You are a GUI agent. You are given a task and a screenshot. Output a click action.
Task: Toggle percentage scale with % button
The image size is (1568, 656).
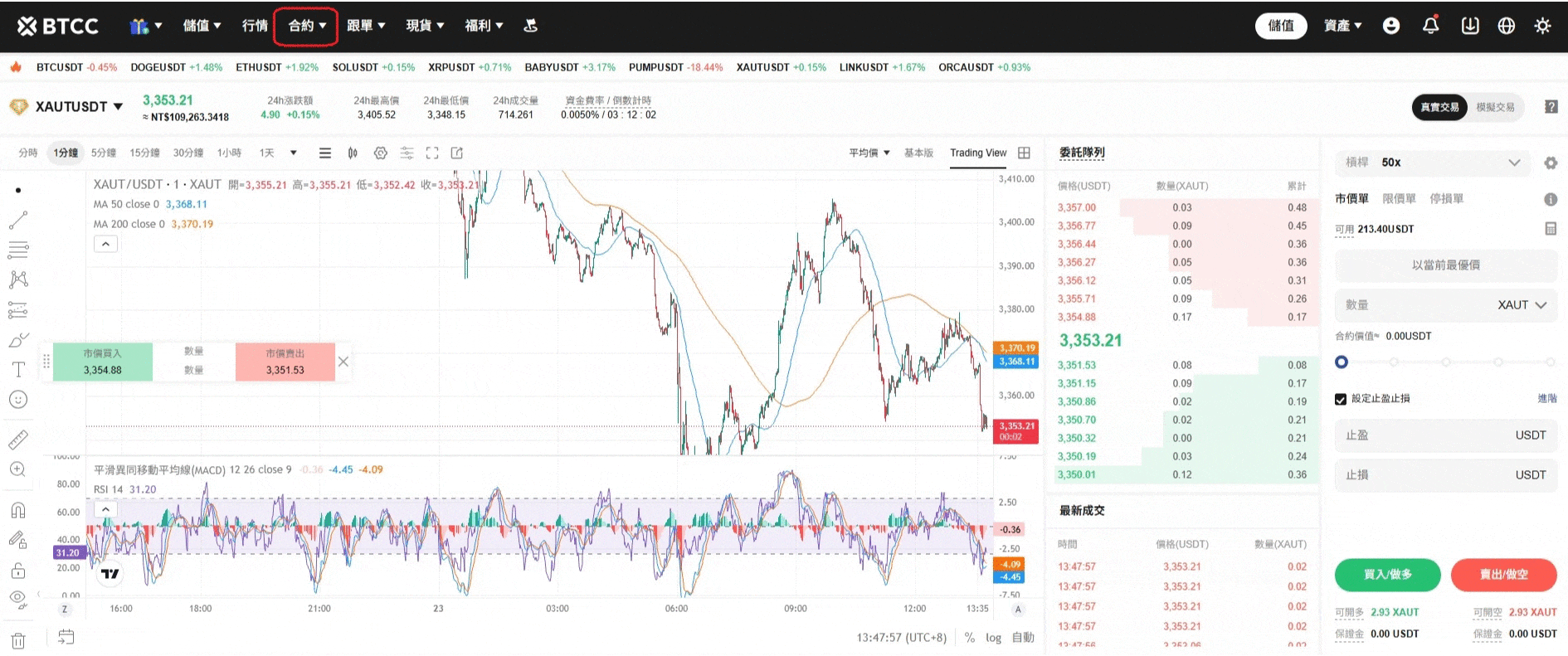click(x=970, y=638)
